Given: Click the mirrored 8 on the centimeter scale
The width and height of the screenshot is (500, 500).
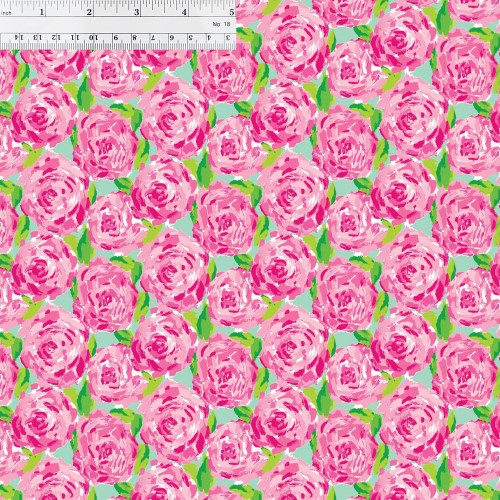Looking at the screenshot, I should (134, 38).
